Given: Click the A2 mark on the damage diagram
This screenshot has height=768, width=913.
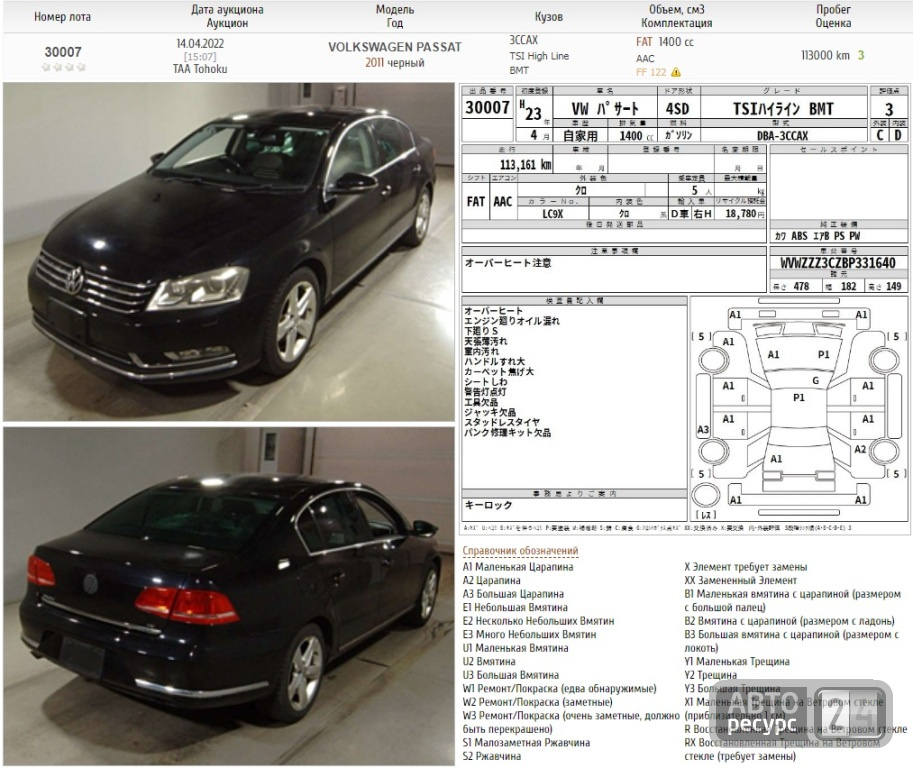Looking at the screenshot, I should click(860, 449).
